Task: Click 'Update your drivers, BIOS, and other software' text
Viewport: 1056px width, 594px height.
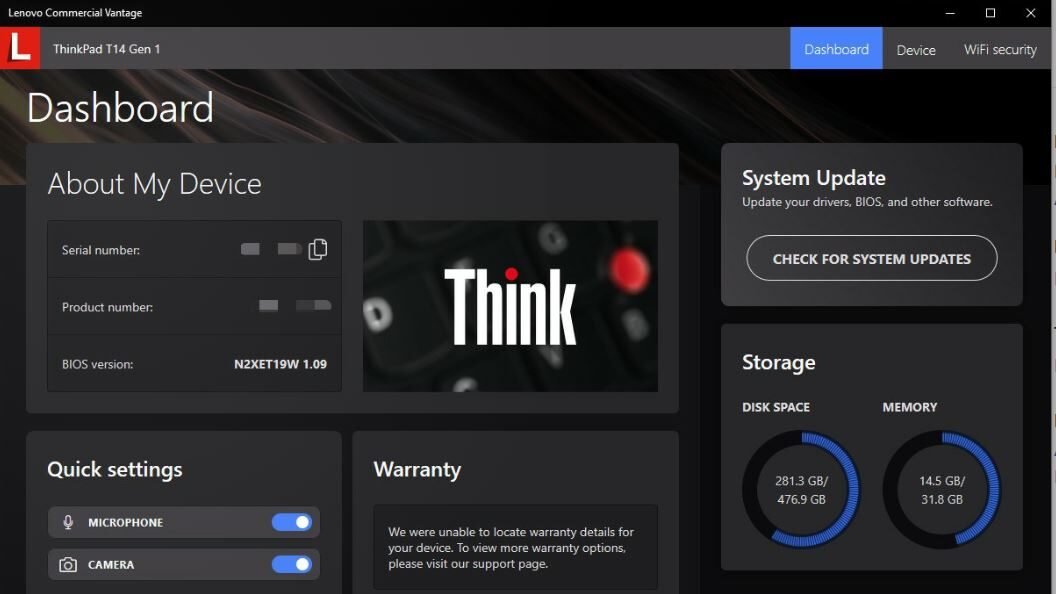Action: pyautogui.click(x=867, y=202)
